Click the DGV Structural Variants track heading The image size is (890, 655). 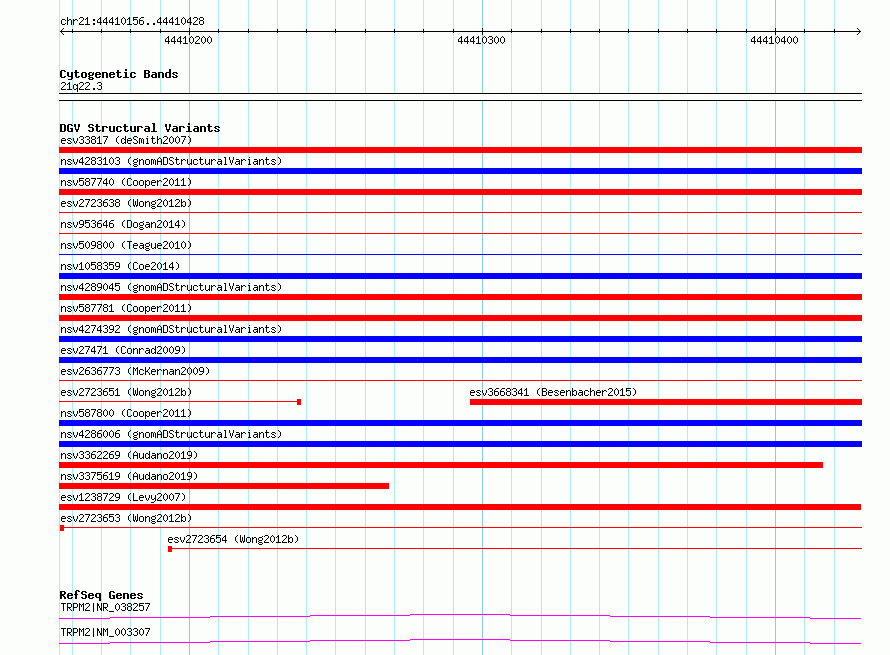(140, 128)
